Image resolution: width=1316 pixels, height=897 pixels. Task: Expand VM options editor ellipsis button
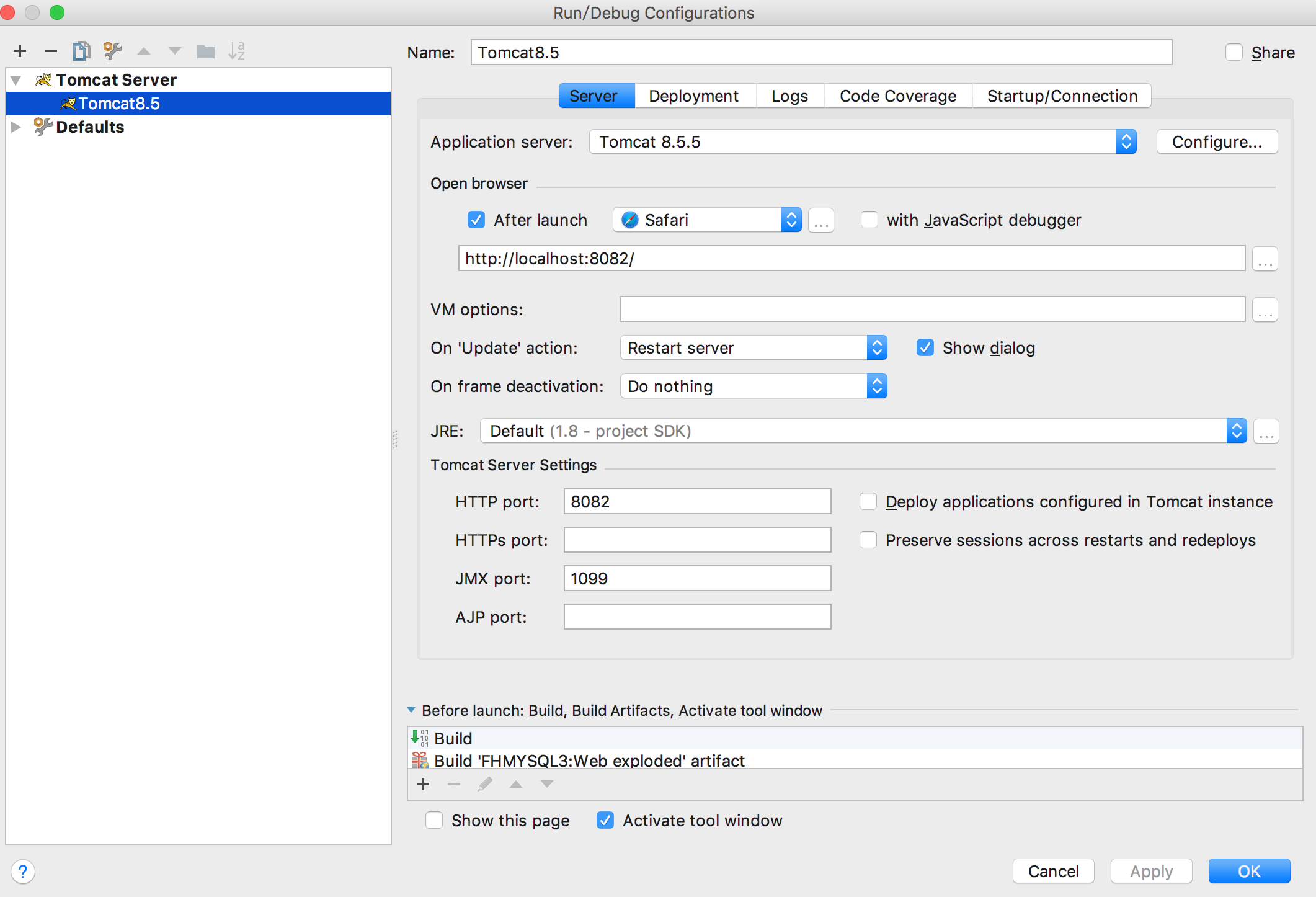[x=1265, y=310]
